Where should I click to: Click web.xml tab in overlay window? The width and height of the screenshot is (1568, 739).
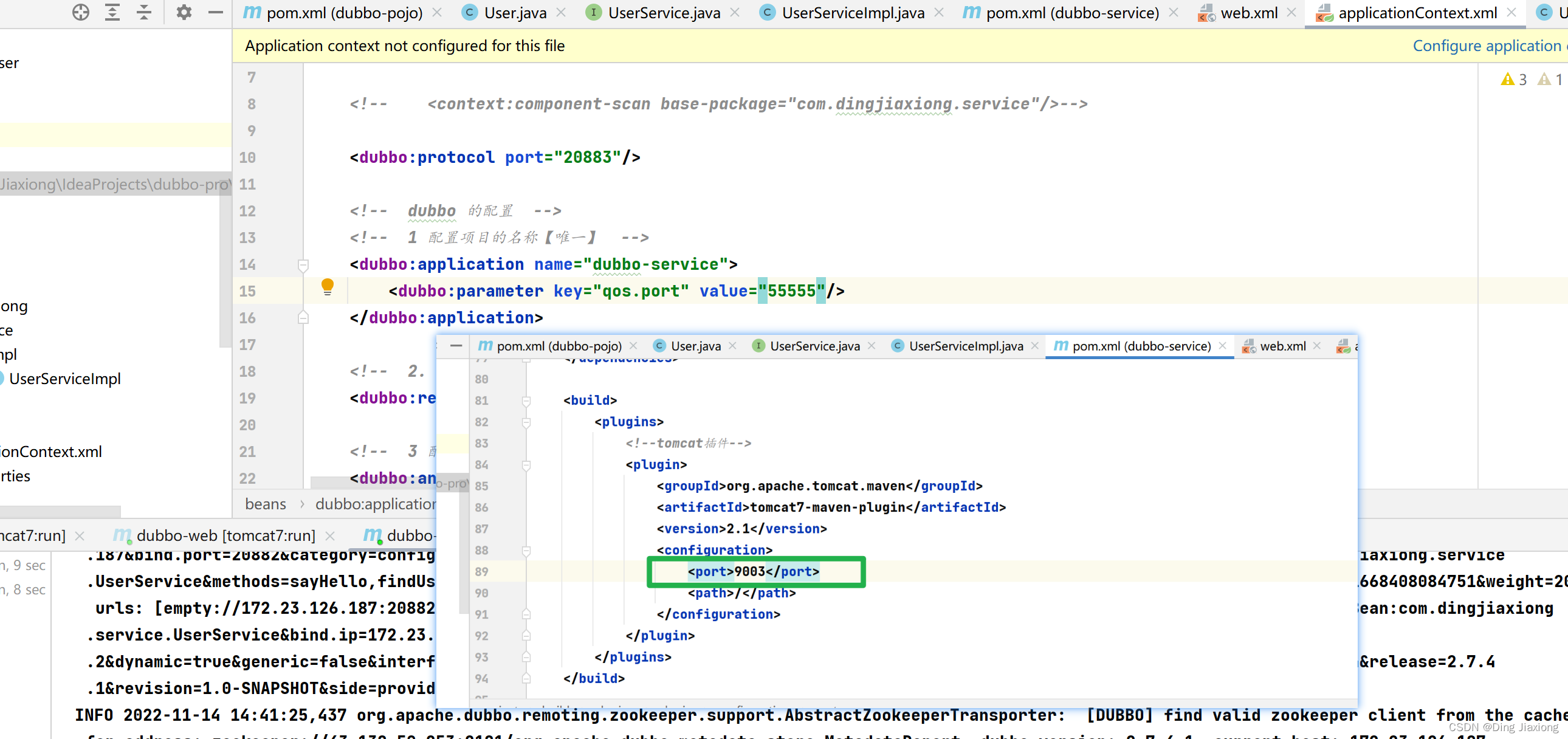pyautogui.click(x=1274, y=346)
